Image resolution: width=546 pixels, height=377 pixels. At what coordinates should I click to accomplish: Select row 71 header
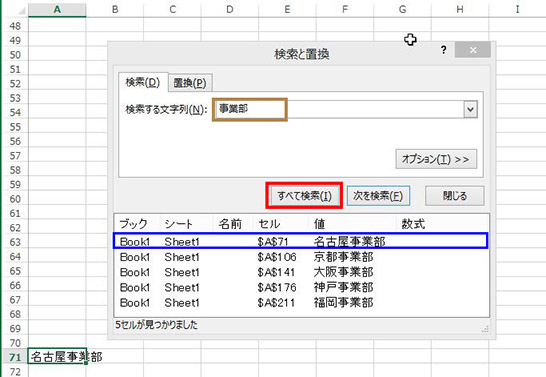15,357
